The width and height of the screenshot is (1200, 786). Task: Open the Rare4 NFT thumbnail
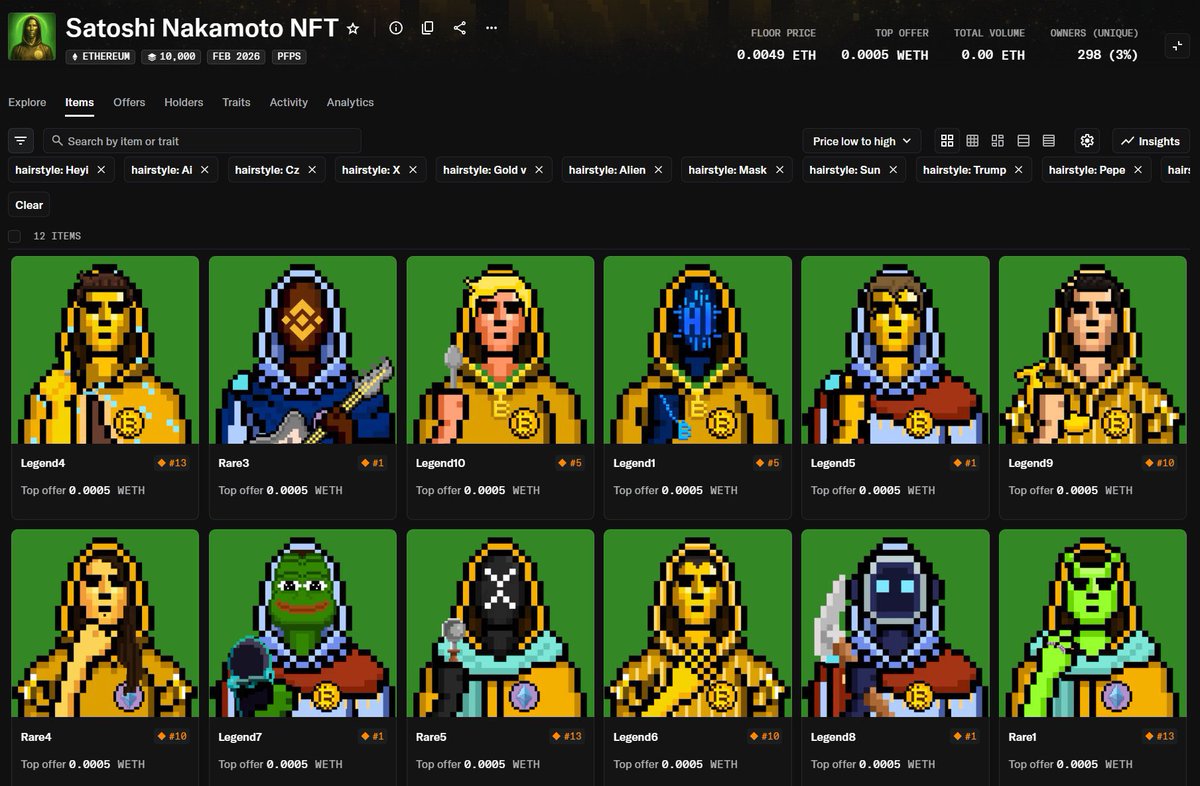105,624
